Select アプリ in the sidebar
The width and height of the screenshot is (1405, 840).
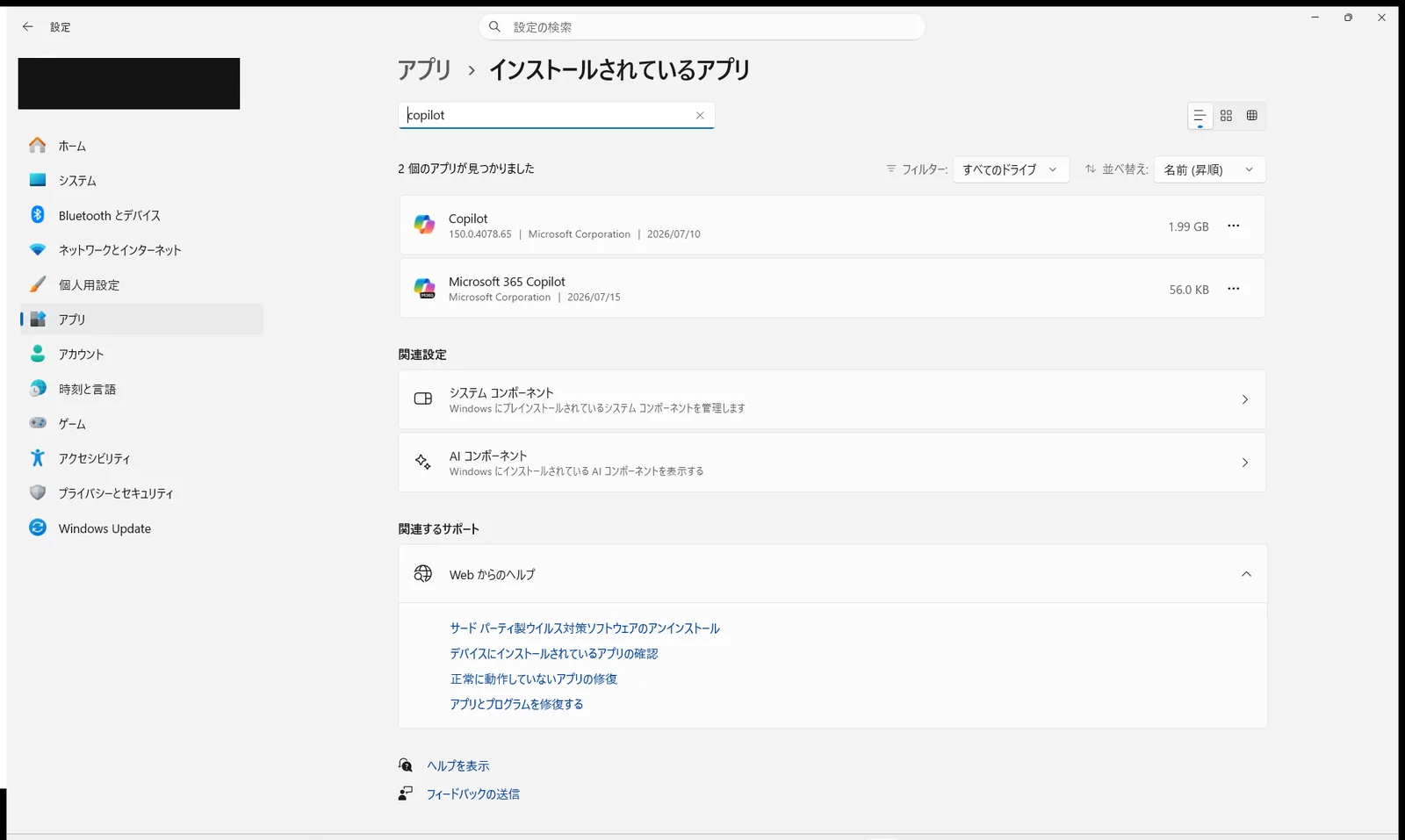tap(140, 319)
